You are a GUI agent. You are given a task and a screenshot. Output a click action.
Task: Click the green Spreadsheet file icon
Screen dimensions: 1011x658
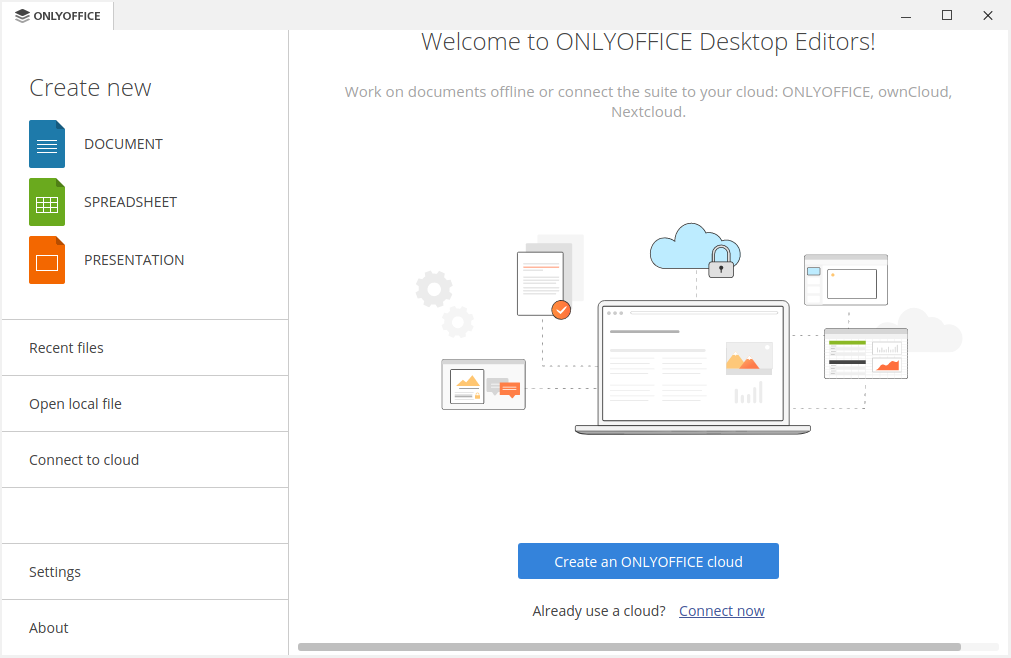(x=47, y=202)
